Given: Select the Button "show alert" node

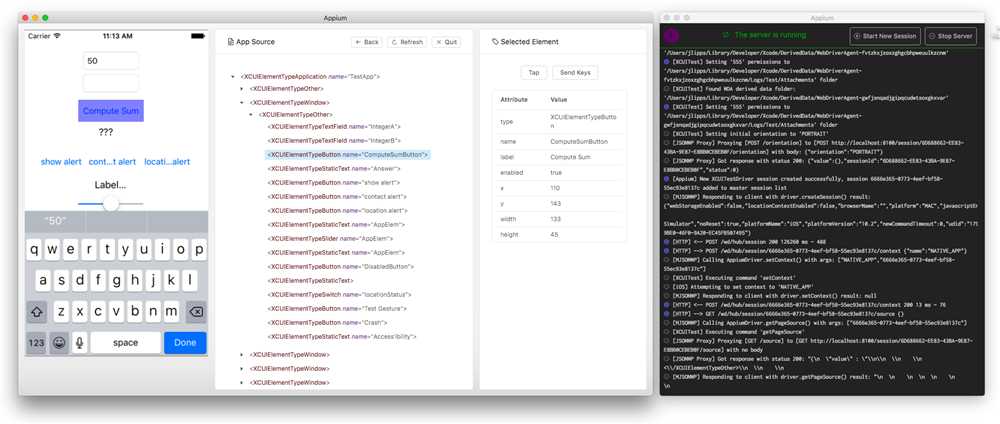Looking at the screenshot, I should pyautogui.click(x=334, y=182).
